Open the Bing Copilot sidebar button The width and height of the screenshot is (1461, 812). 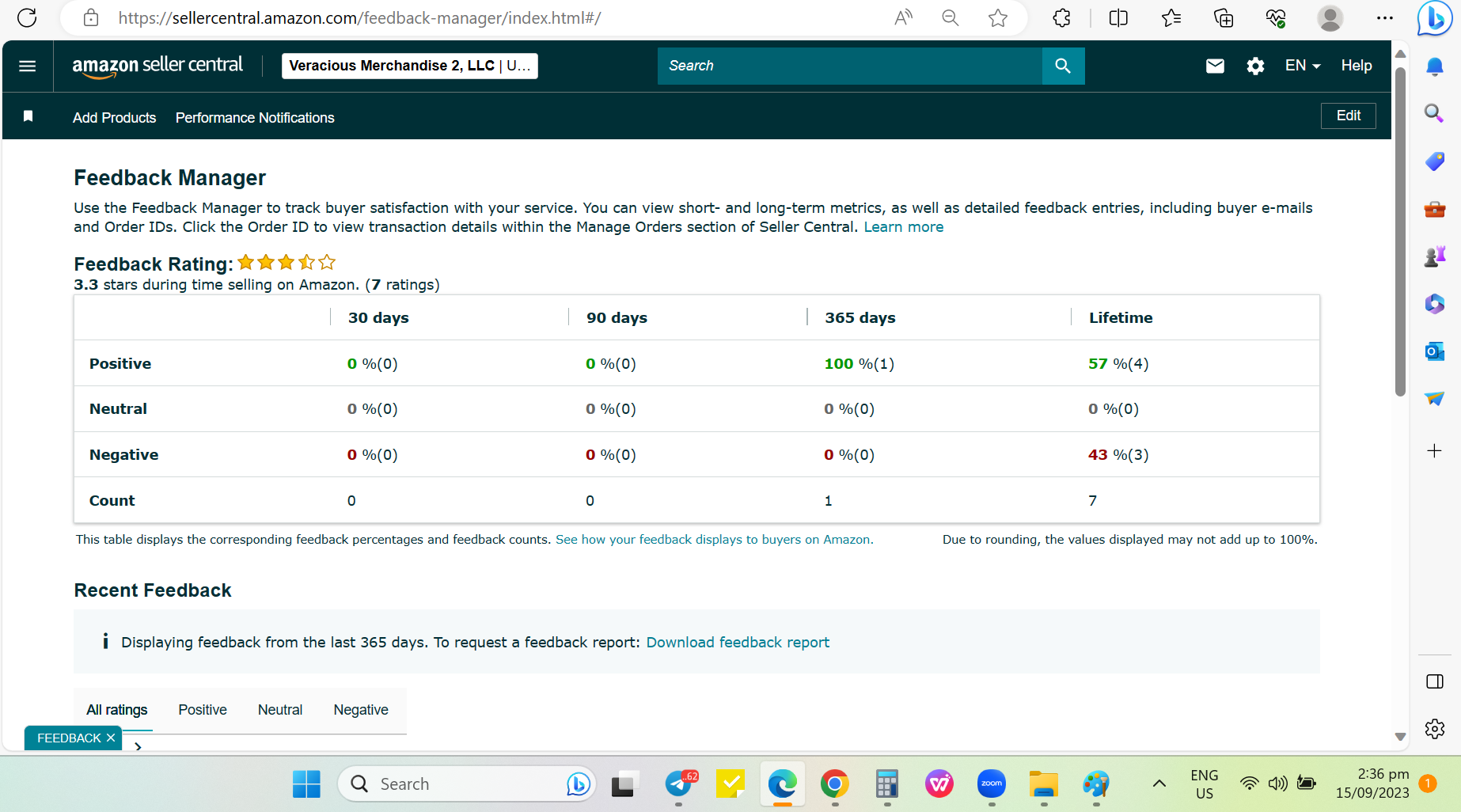coord(1434,18)
